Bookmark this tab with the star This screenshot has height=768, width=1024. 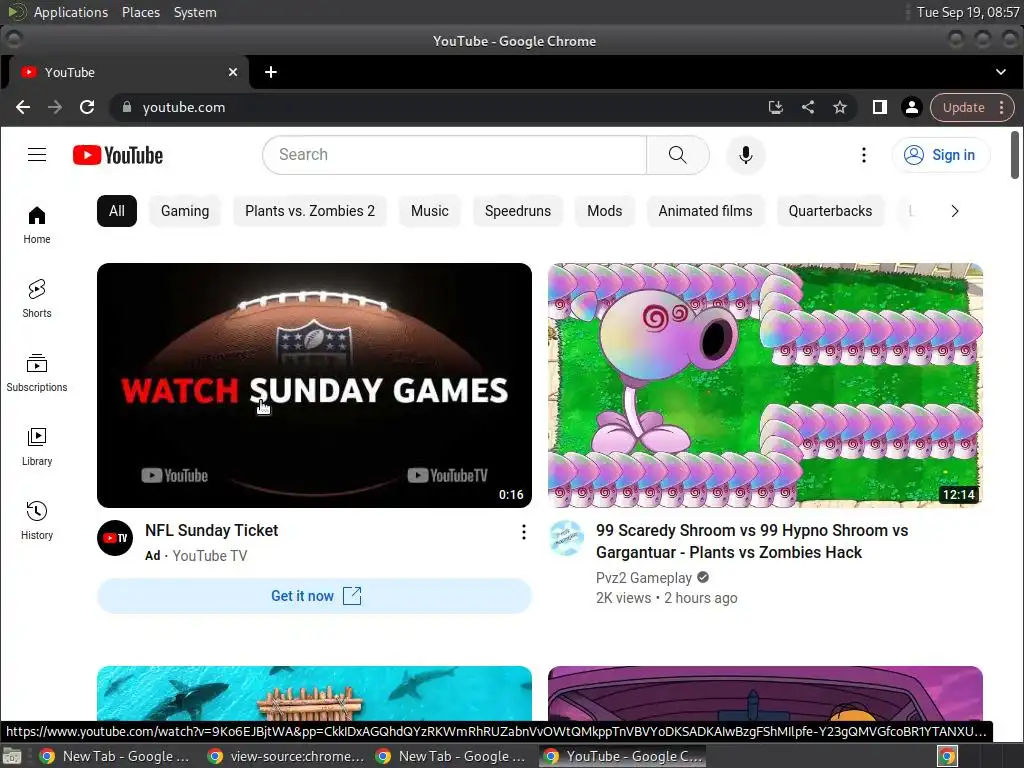coord(840,107)
